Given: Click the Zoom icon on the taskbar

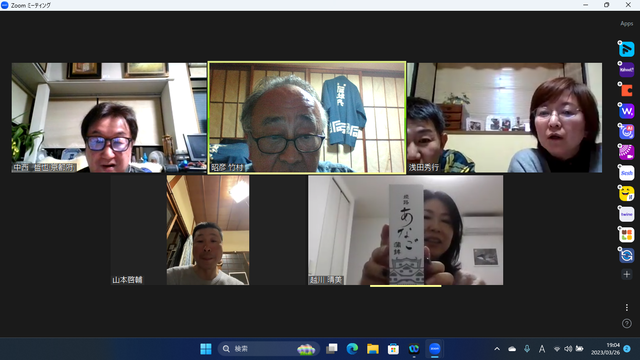Looking at the screenshot, I should 435,349.
